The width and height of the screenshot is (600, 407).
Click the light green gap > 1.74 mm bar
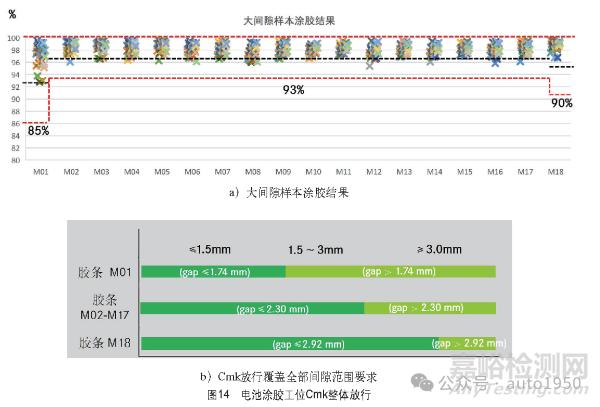pos(390,271)
